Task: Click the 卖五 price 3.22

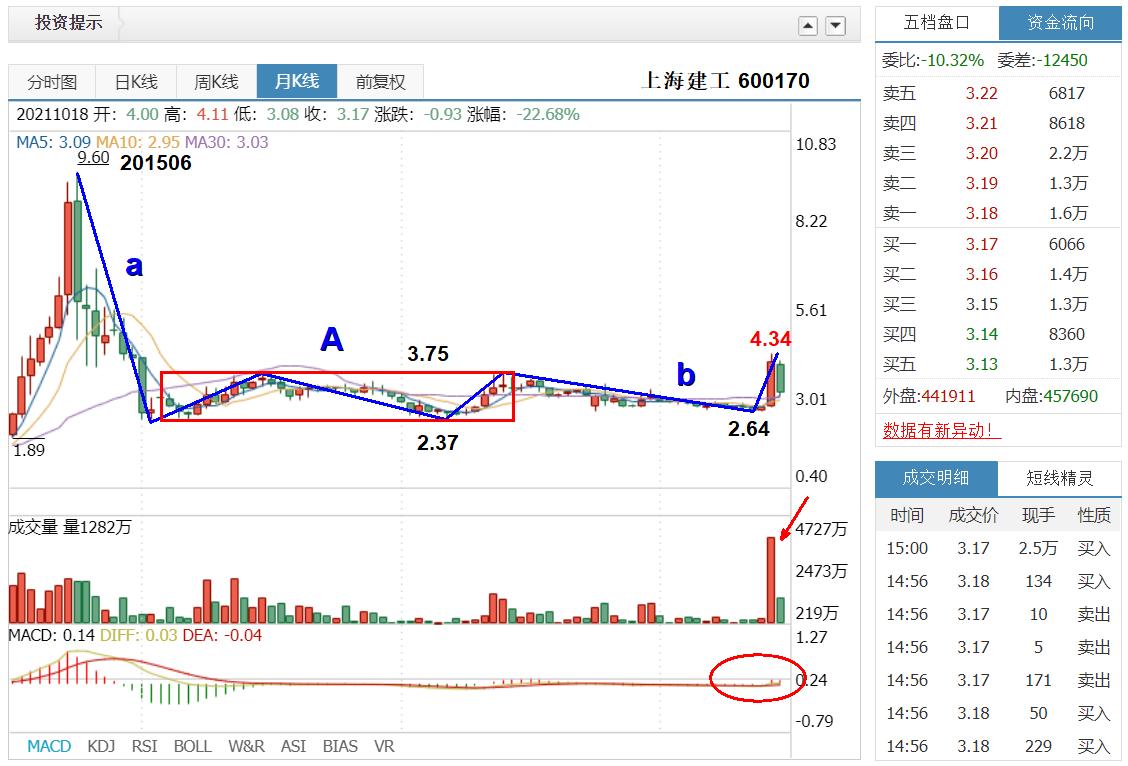Action: [981, 94]
